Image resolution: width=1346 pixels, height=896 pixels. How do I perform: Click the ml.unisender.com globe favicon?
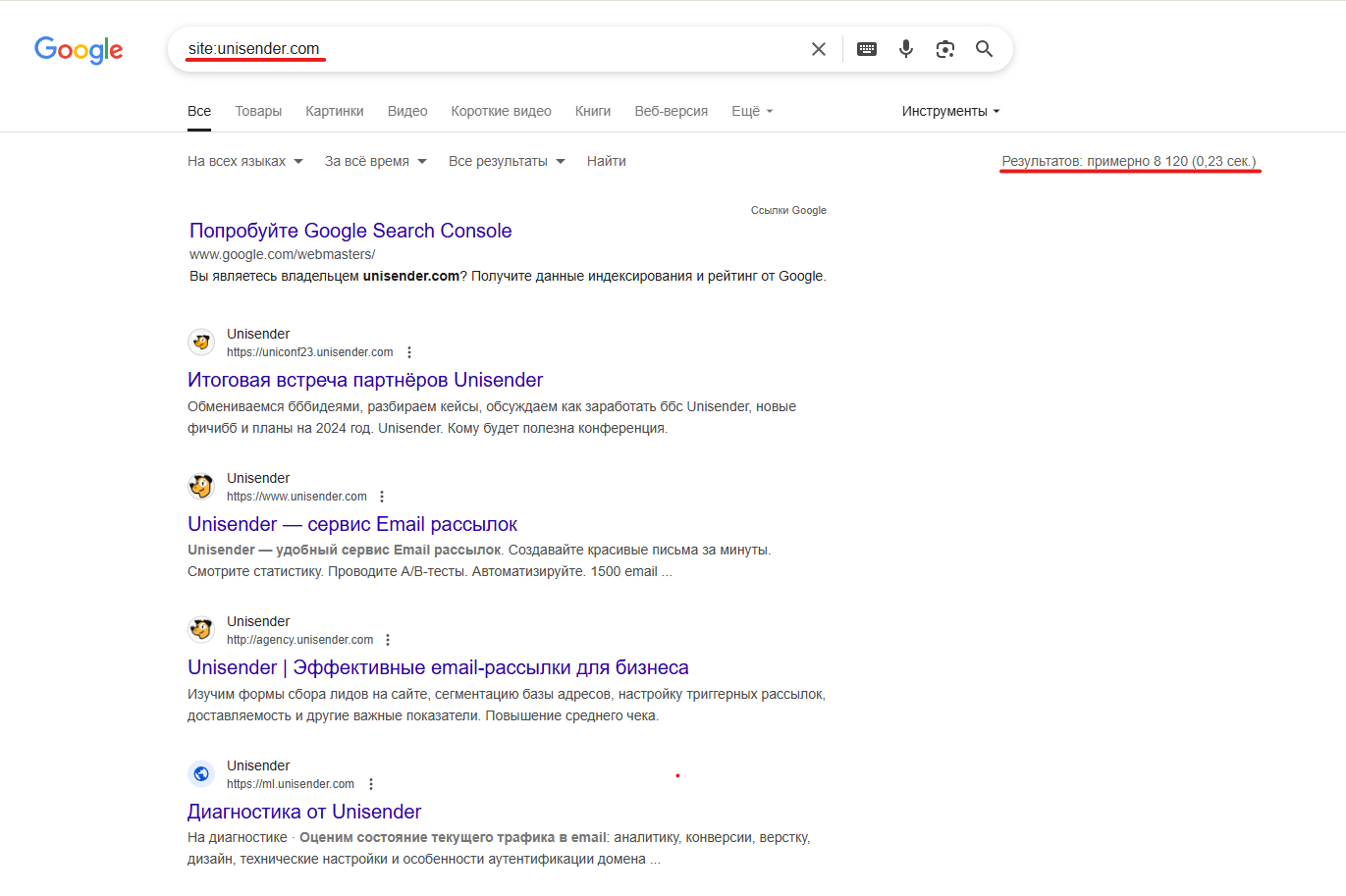pyautogui.click(x=201, y=773)
